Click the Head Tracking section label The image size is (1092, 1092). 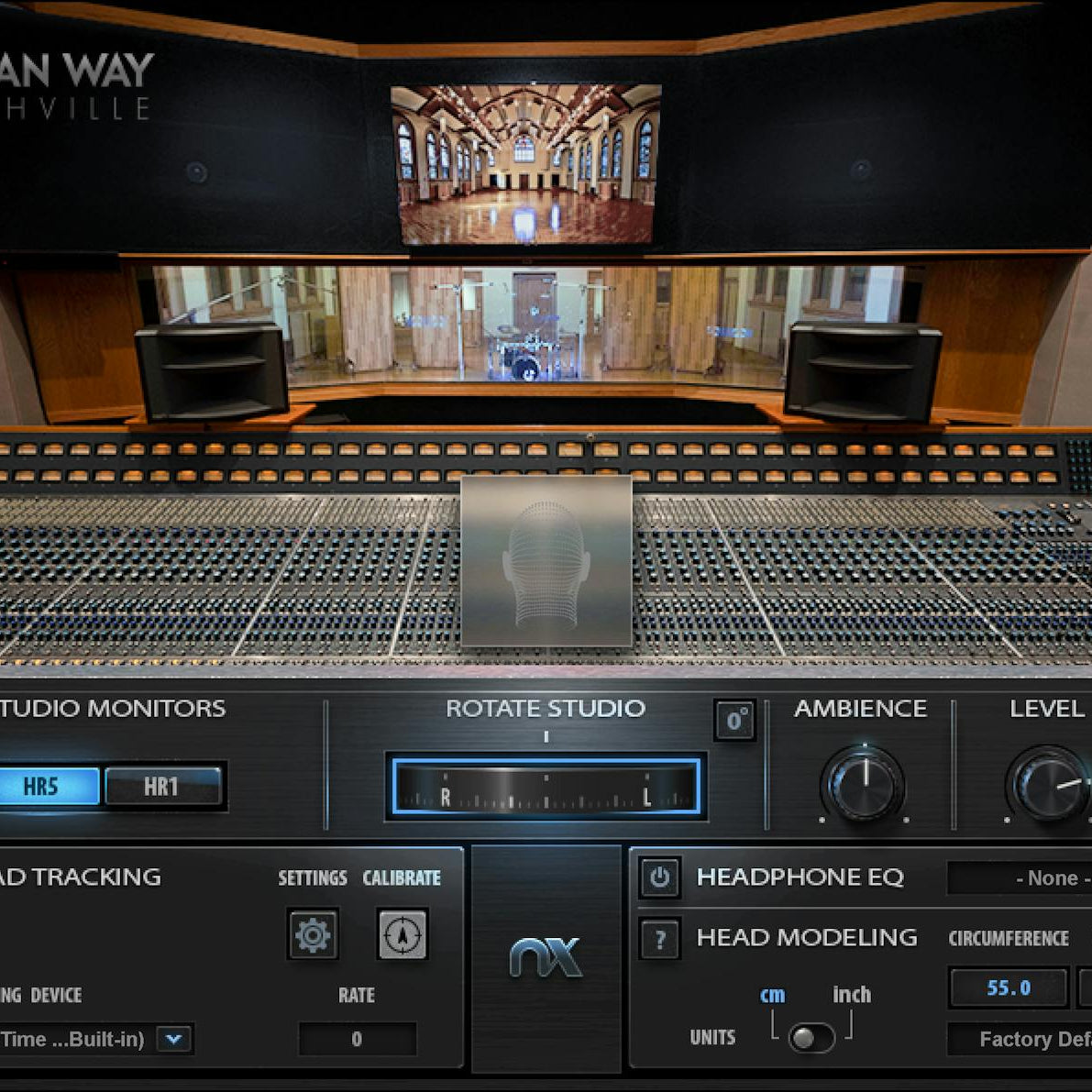(78, 877)
